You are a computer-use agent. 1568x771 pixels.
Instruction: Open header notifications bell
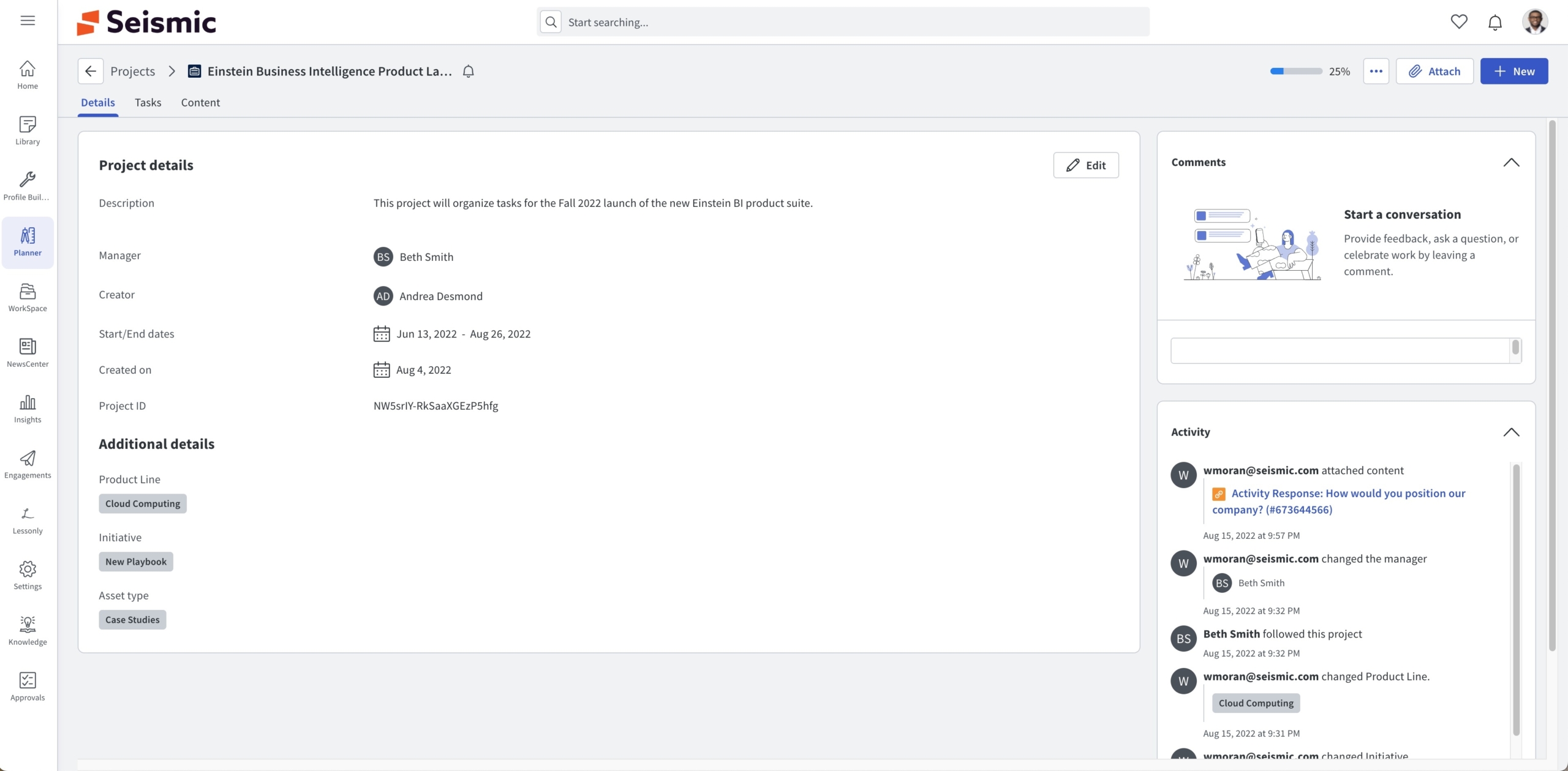click(x=1494, y=23)
